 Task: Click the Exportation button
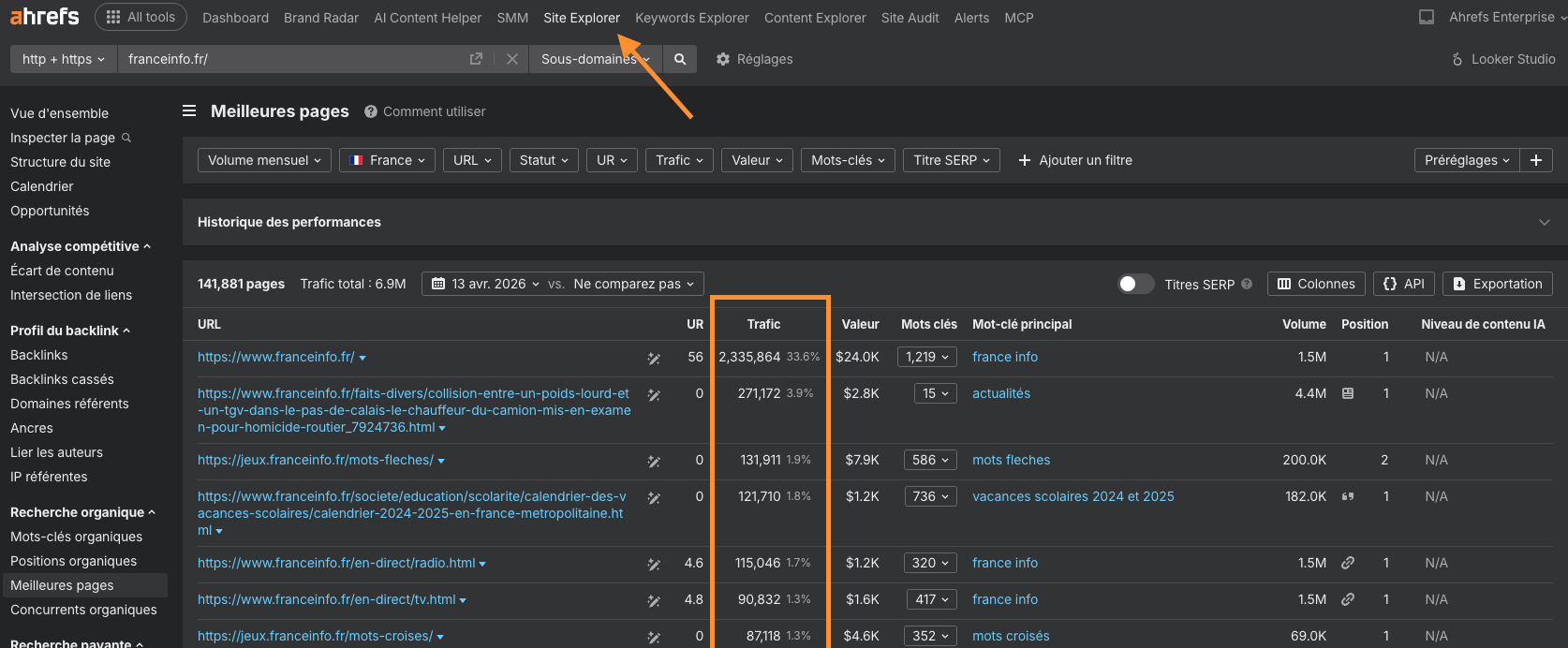[1498, 284]
